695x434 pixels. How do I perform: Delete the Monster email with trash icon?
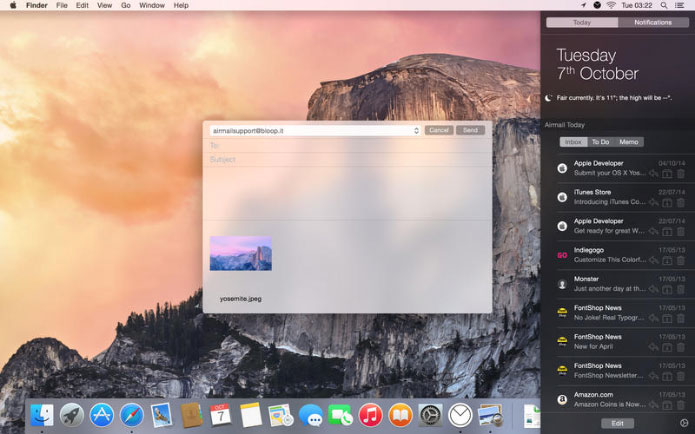pyautogui.click(x=681, y=289)
